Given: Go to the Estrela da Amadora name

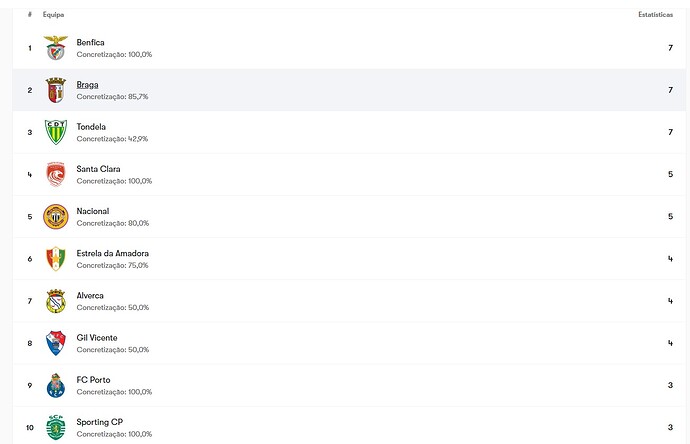Looking at the screenshot, I should (x=112, y=253).
